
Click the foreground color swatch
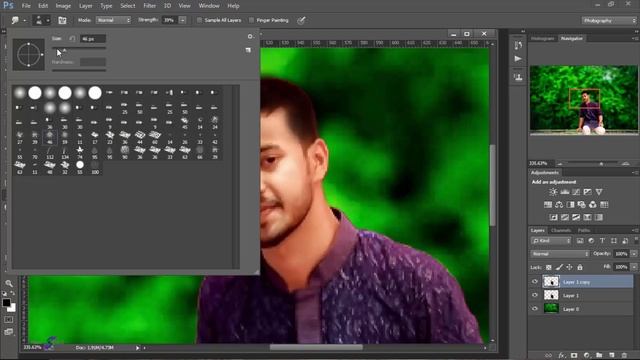[x=6, y=302]
